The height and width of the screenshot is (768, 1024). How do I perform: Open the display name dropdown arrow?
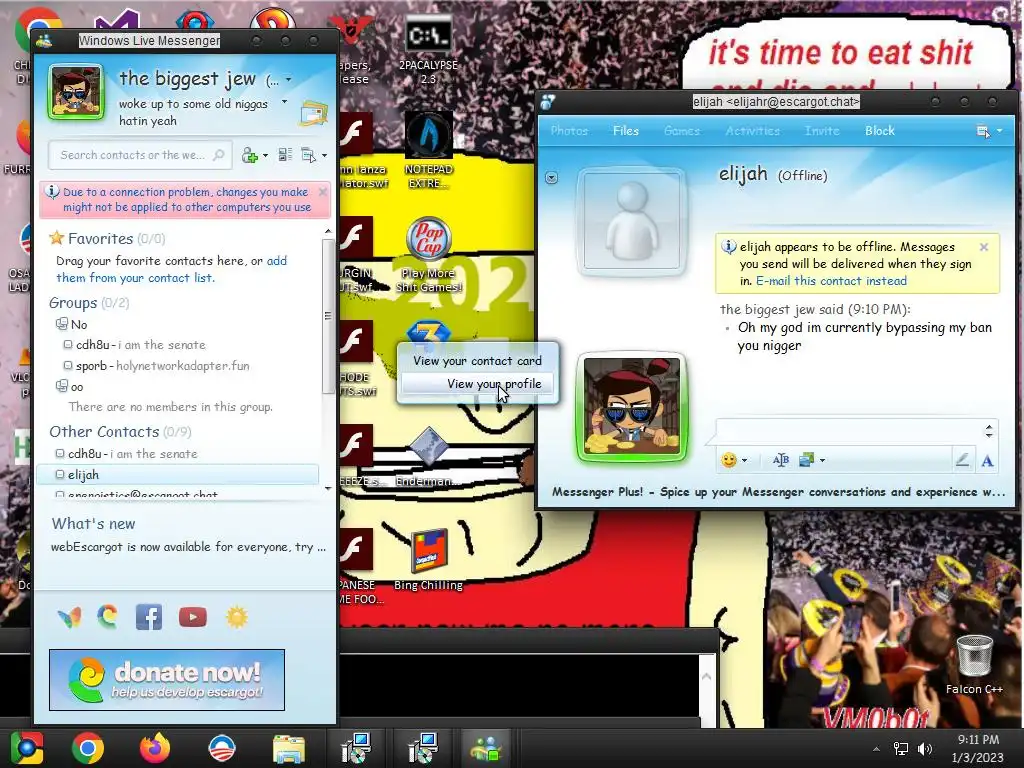click(289, 80)
